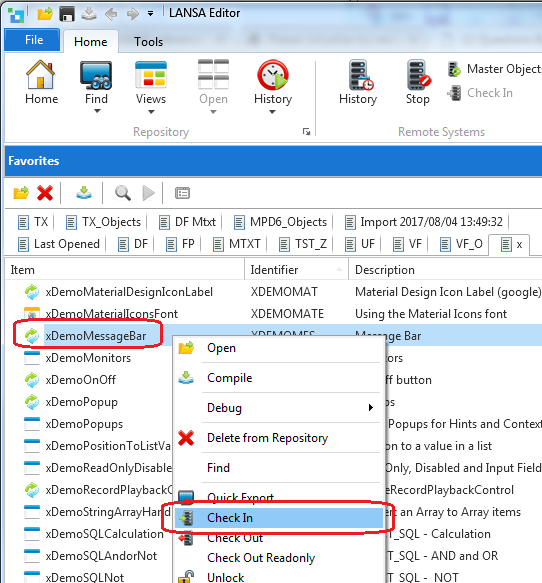
Task: Select the DF favorites tab
Action: (x=133, y=244)
